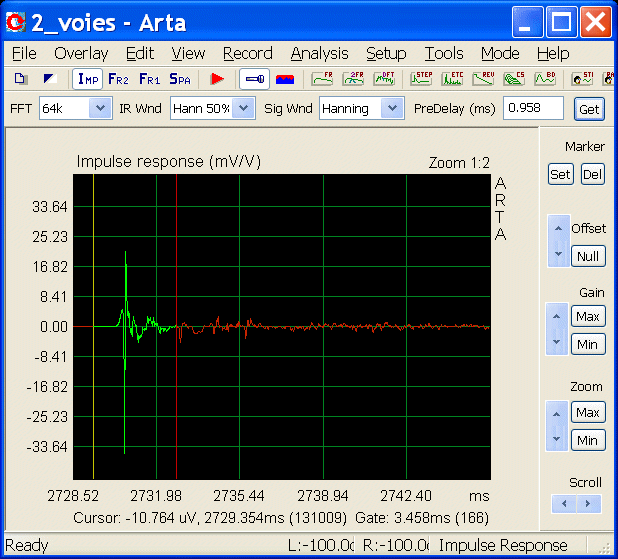
Task: Click the Marker Set button
Action: 560,174
